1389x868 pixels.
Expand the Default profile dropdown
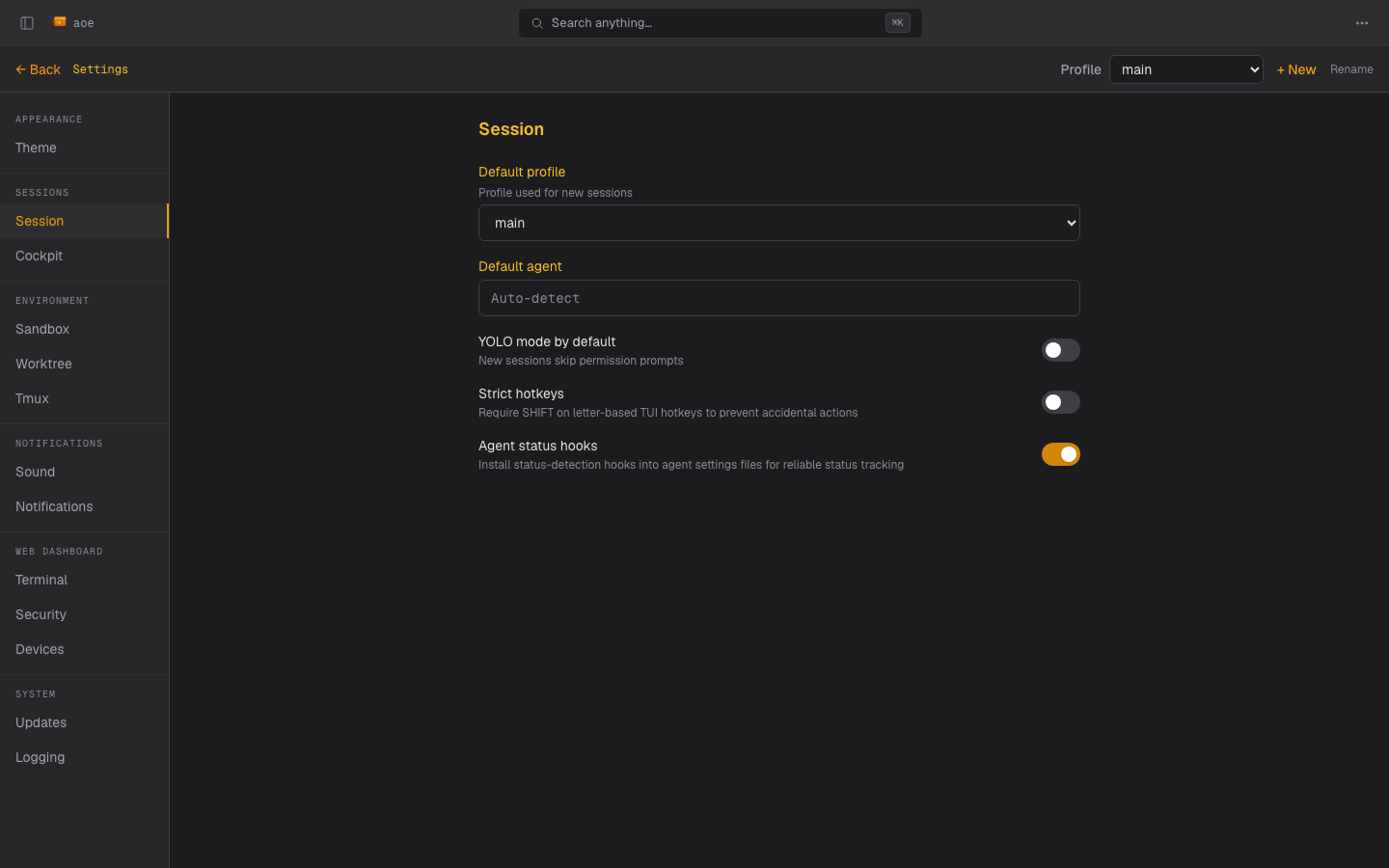pyautogui.click(x=779, y=223)
